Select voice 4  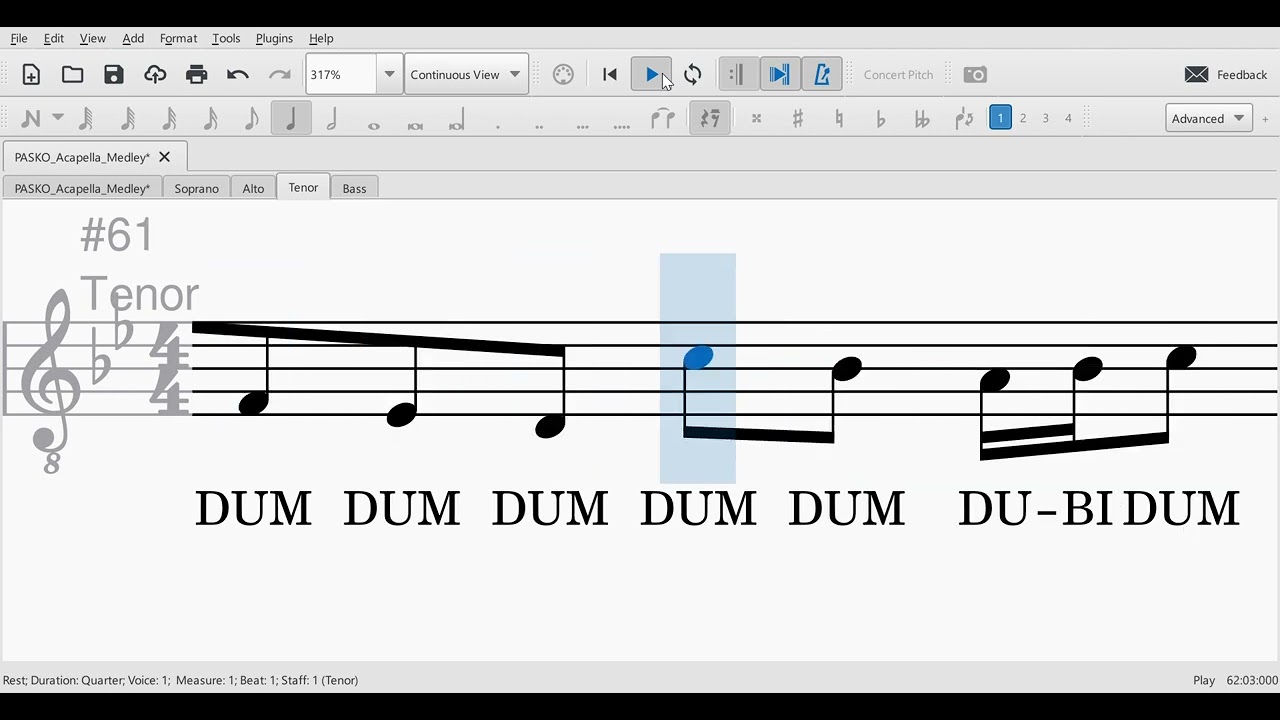point(1068,118)
